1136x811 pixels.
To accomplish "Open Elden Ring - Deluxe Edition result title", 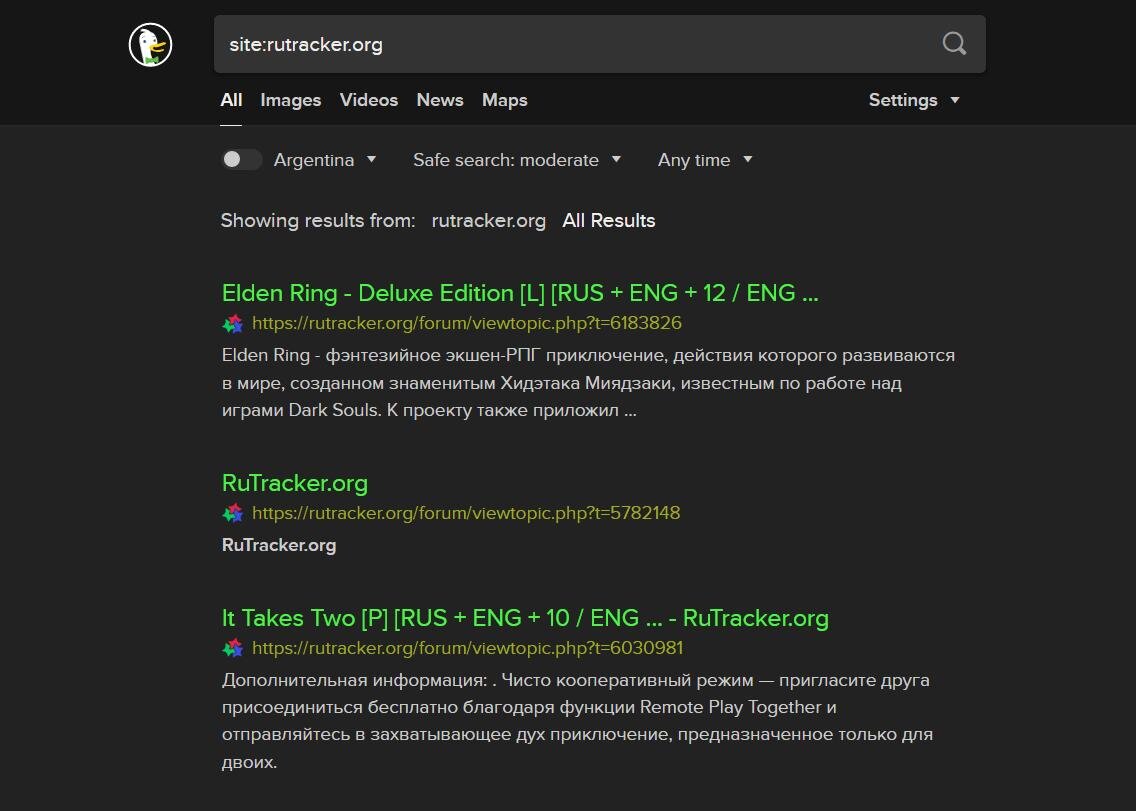I will 520,293.
